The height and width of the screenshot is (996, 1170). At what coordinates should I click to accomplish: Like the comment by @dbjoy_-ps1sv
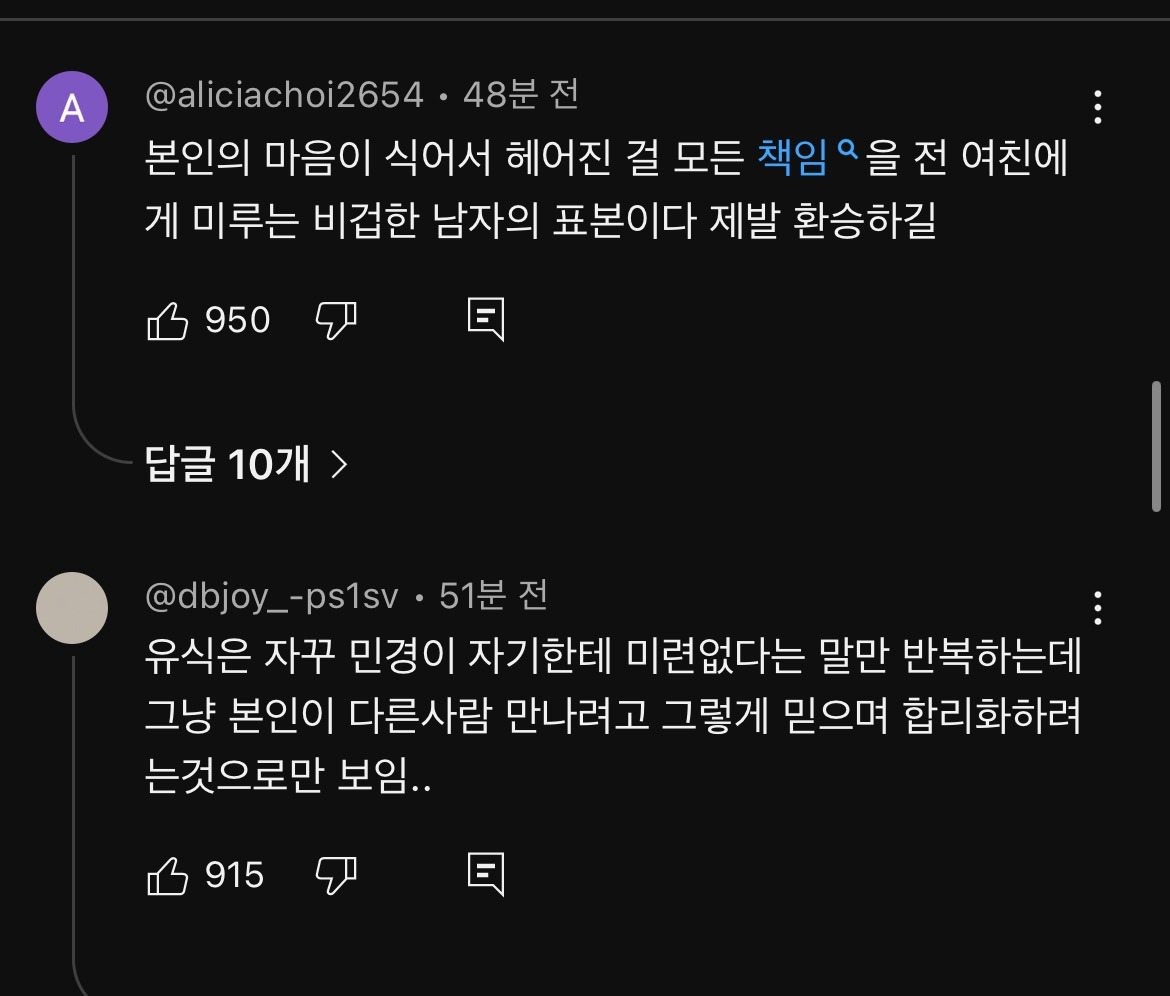click(x=168, y=876)
